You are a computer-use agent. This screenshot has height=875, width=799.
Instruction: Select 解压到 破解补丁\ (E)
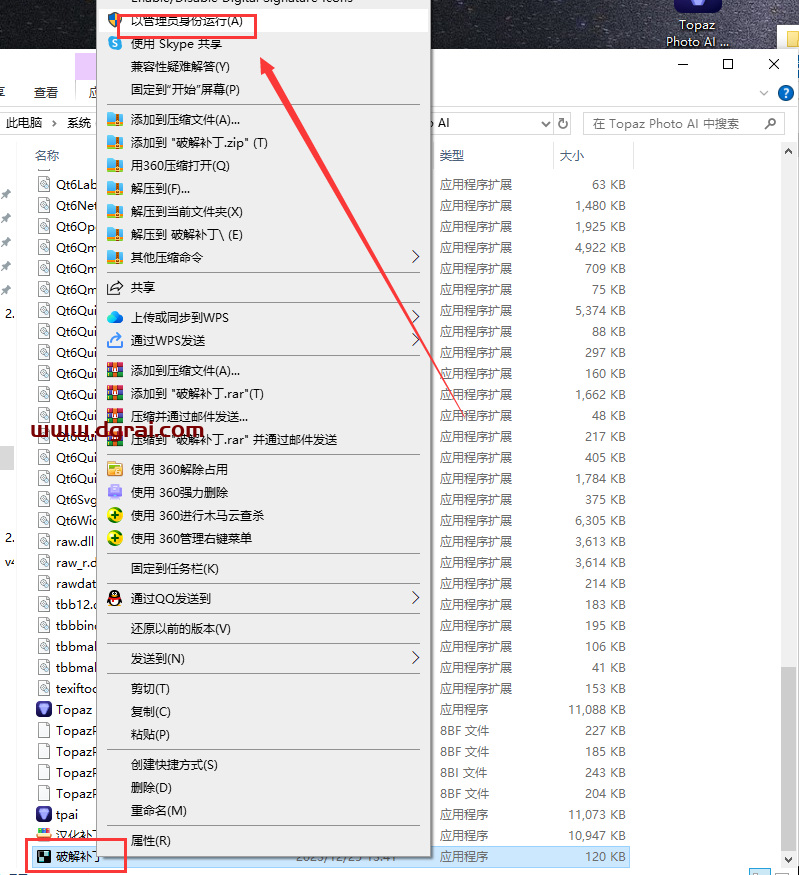(186, 234)
